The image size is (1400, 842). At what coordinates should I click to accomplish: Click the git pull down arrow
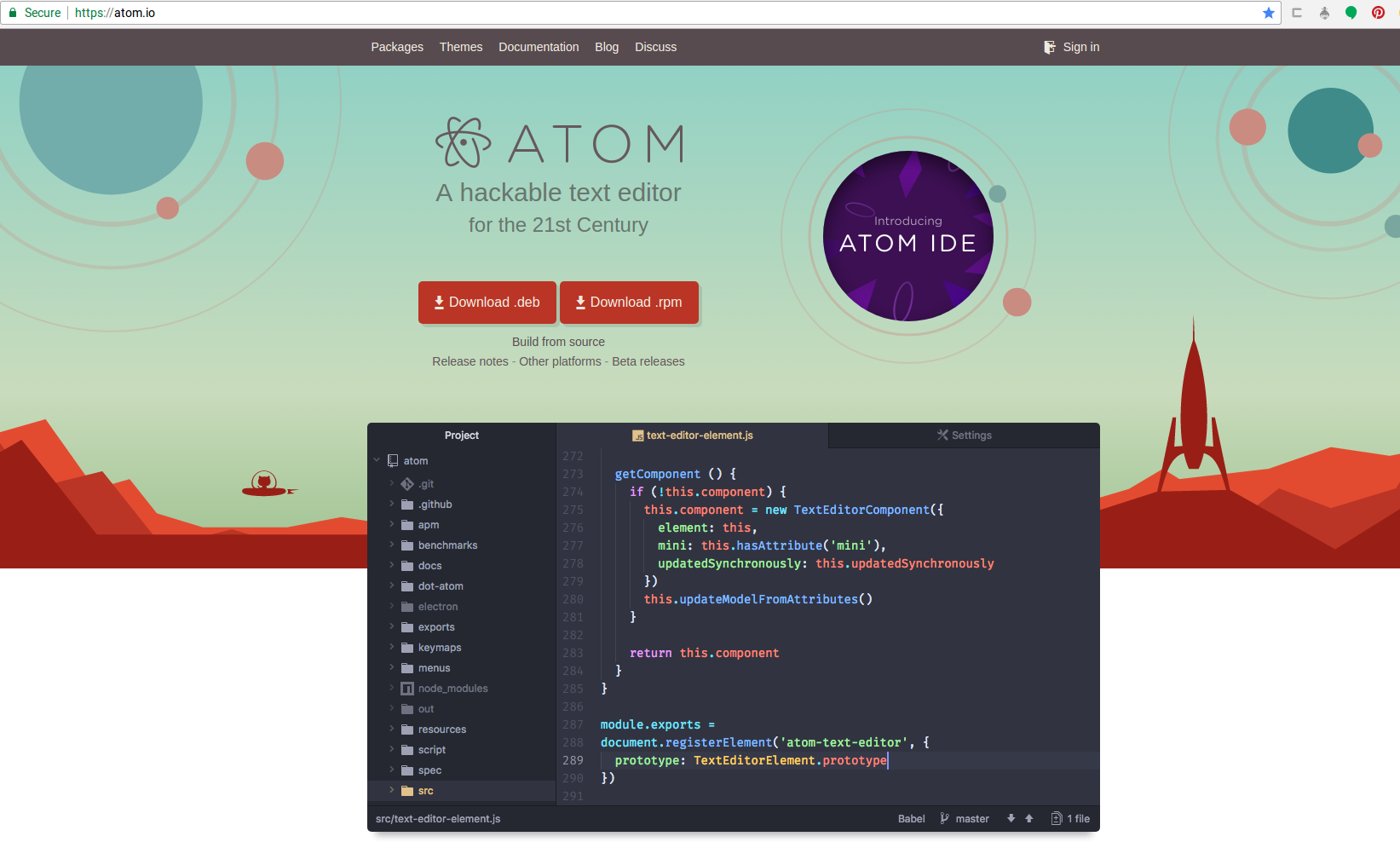pos(1011,818)
